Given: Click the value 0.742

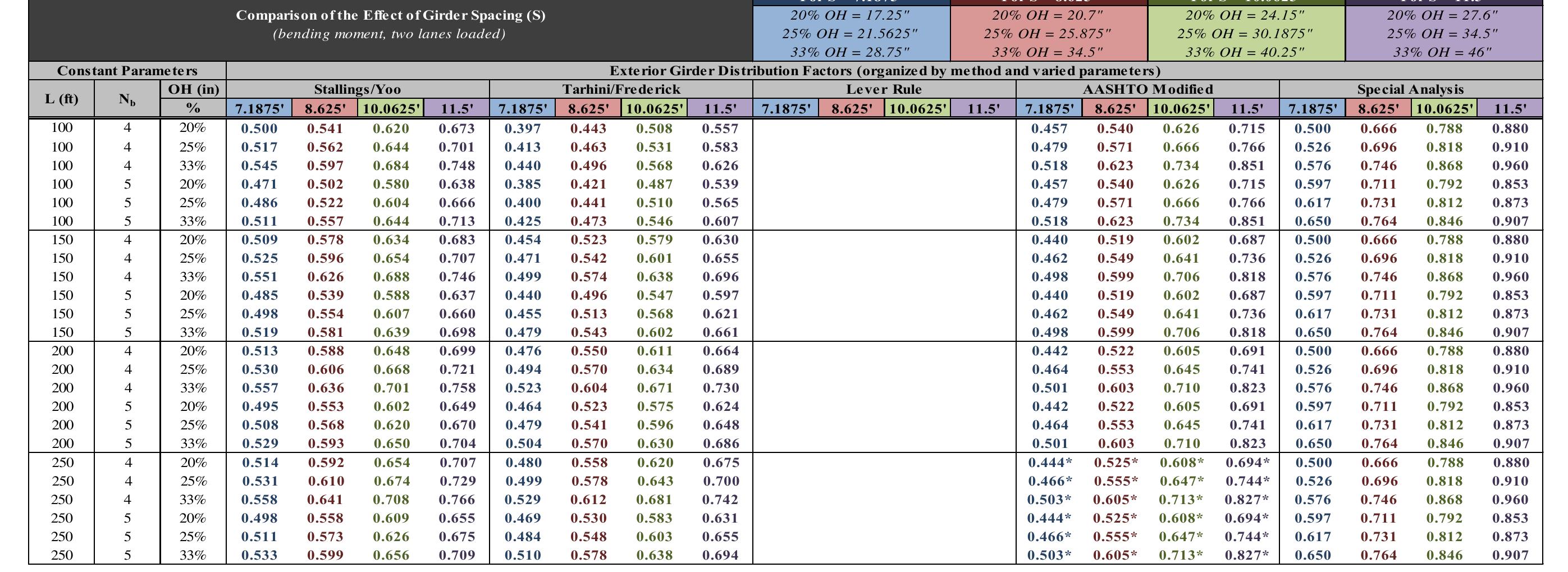Looking at the screenshot, I should (x=721, y=499).
